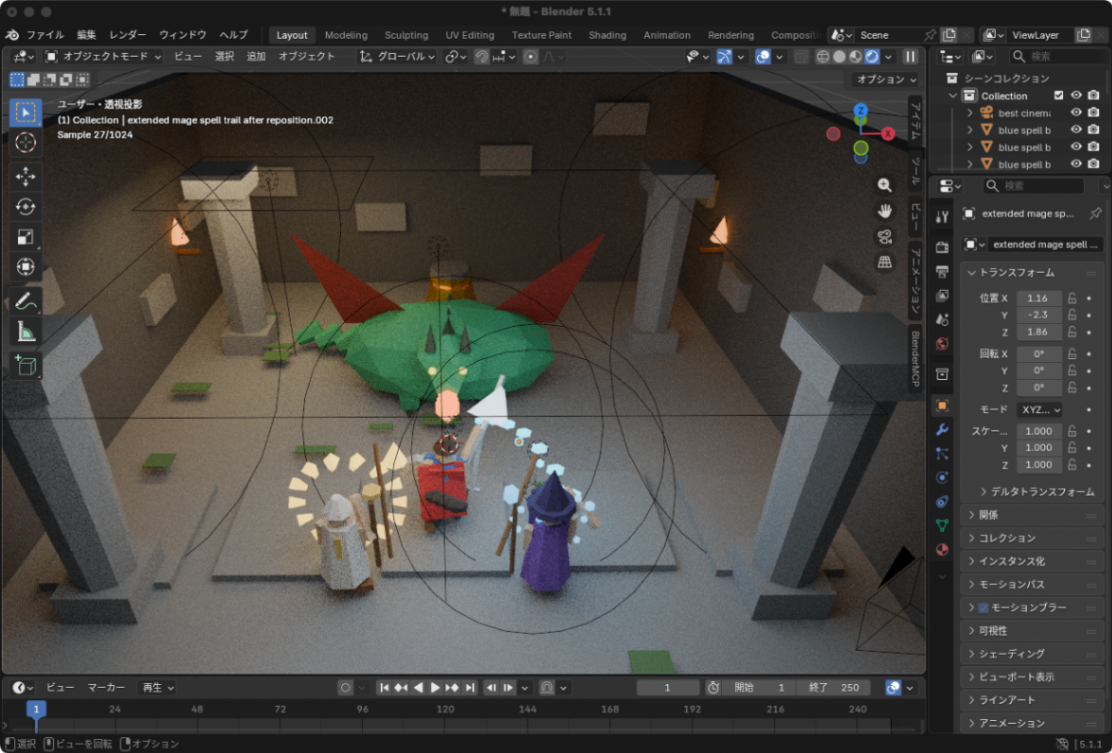
Task: Switch to solid viewport shading
Action: coord(839,57)
